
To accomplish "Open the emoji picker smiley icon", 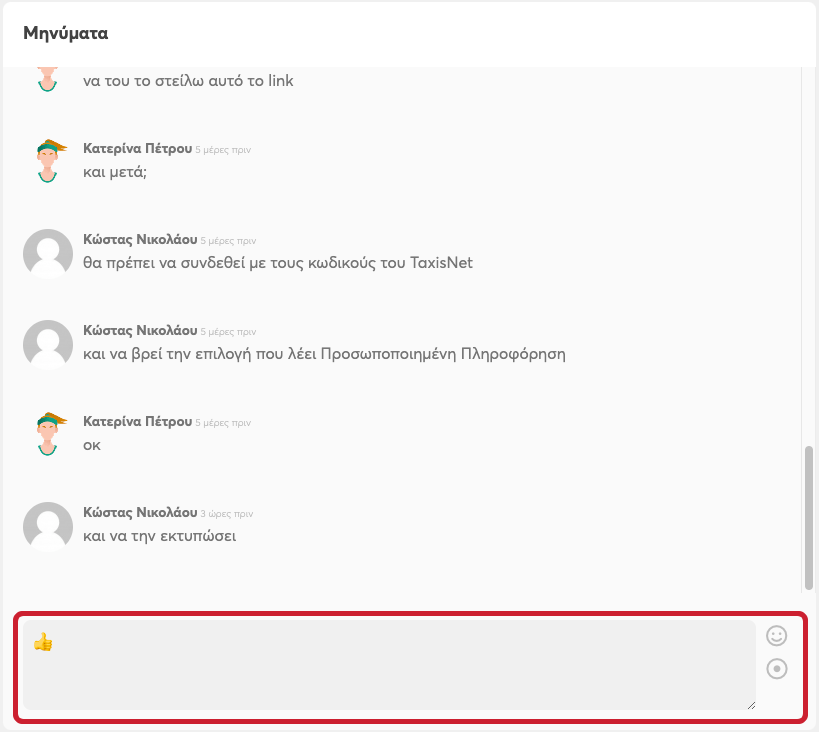I will 776,635.
